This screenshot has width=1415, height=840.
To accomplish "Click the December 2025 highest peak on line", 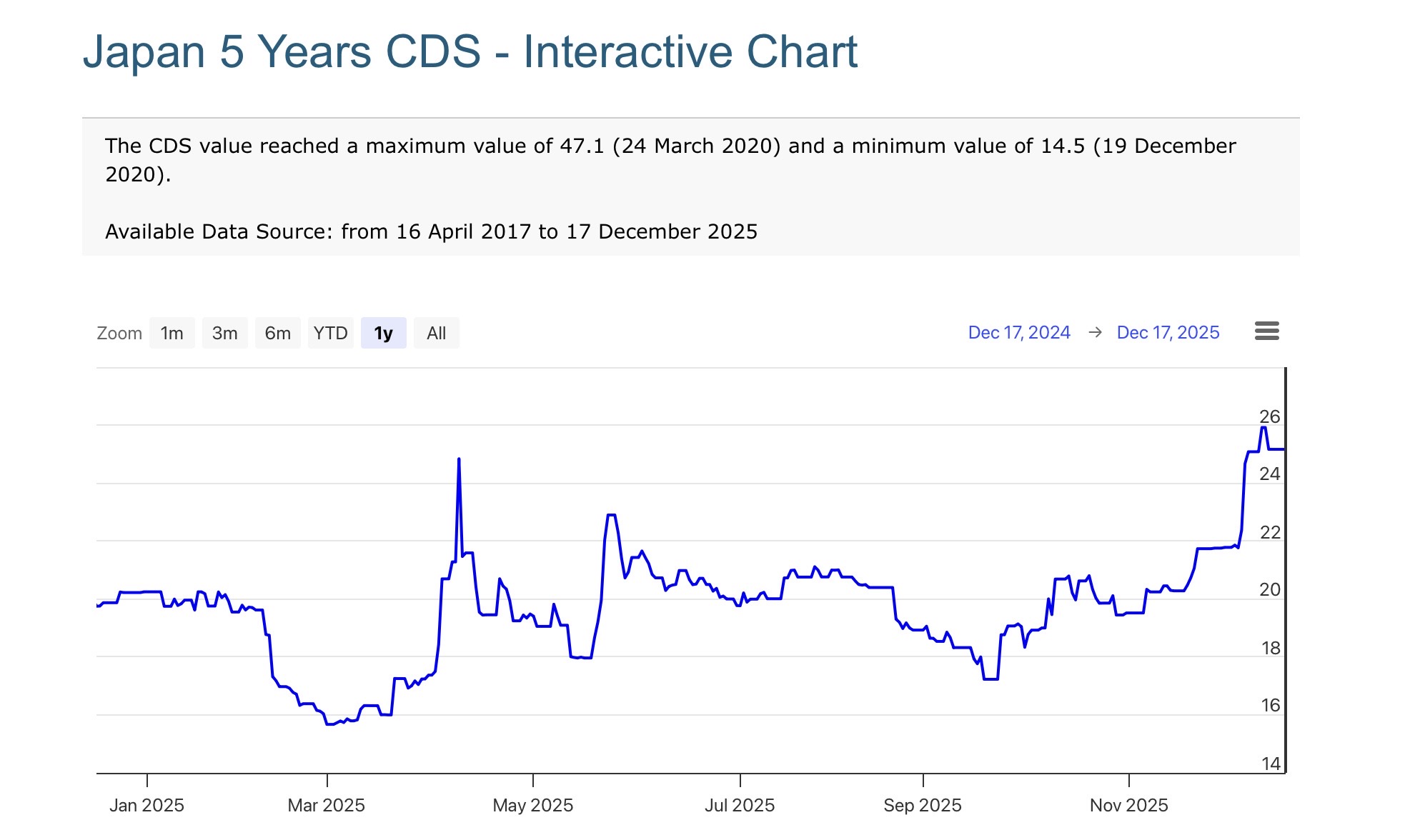I will [1263, 428].
